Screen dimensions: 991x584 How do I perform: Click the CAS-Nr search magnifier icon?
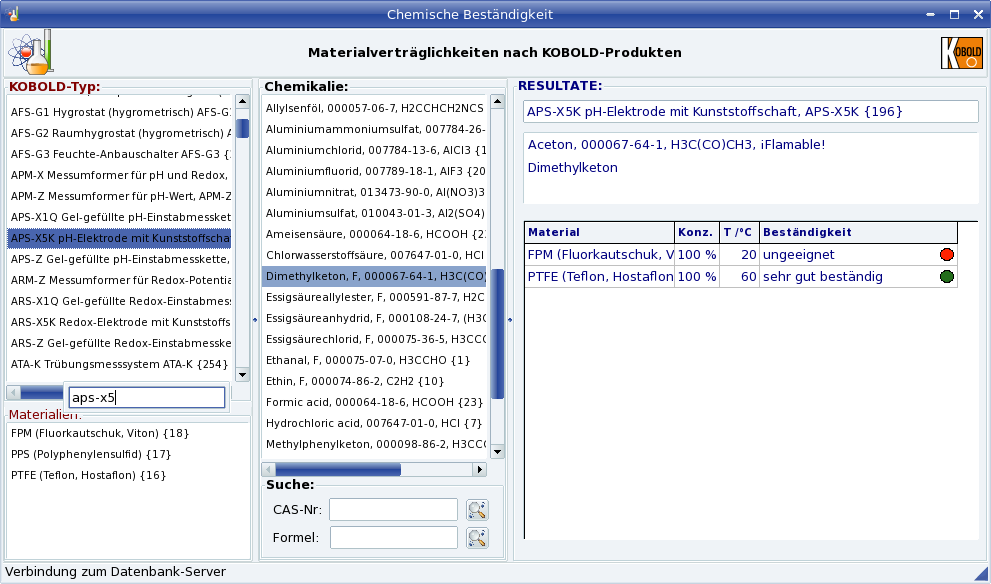click(x=477, y=510)
